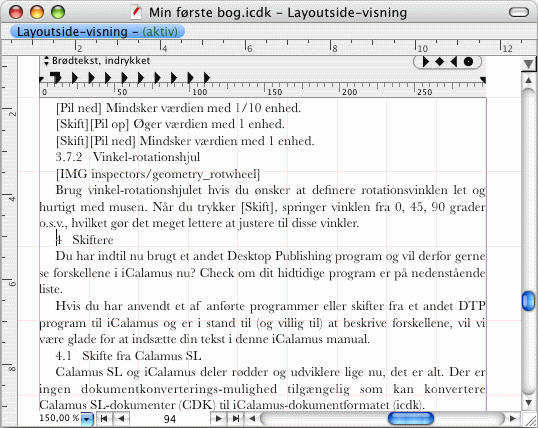Click the heading "4.1 Skifte fra Calamus SL"
Viewport: 538px width, 428px height.
(128, 356)
